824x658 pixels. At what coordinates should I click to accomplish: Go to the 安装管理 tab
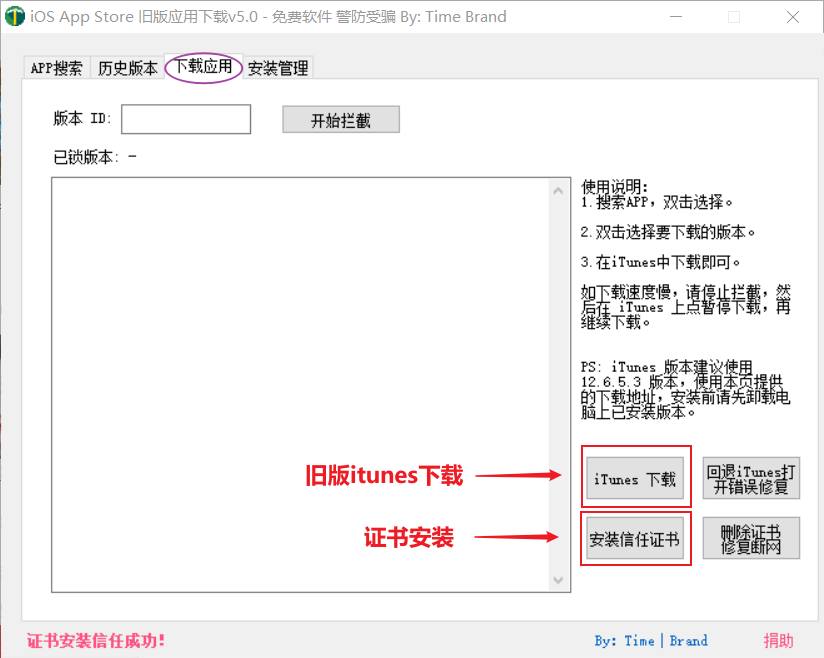point(278,68)
